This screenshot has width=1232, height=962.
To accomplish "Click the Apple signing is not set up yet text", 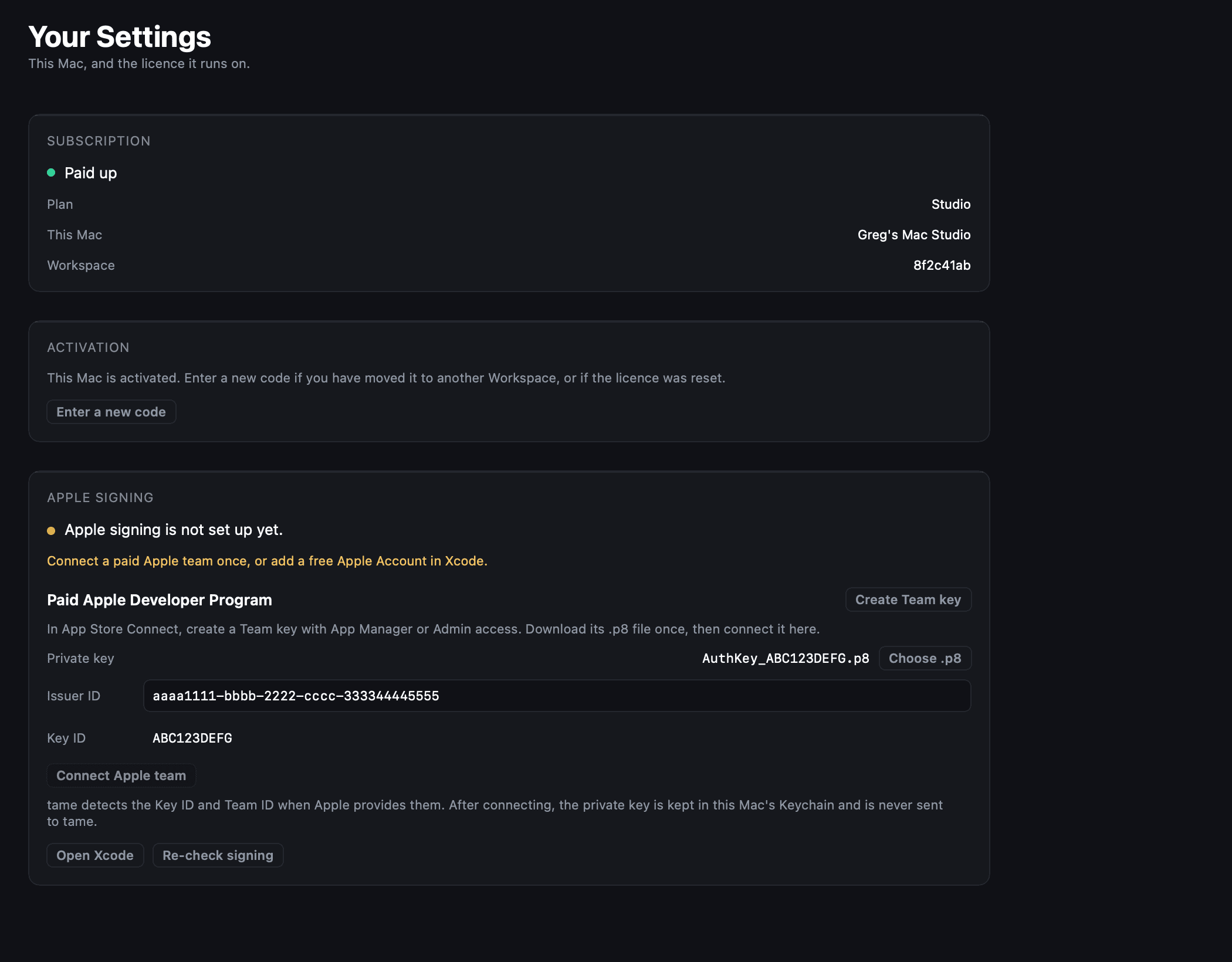I will pos(174,530).
